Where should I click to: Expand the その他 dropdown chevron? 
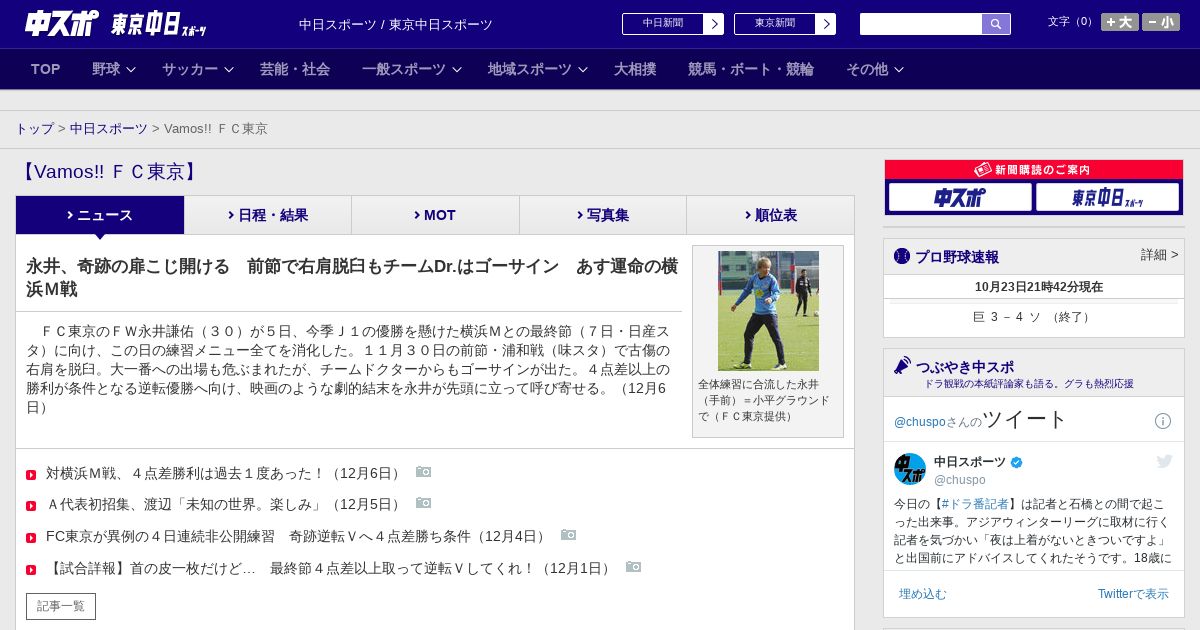point(899,70)
